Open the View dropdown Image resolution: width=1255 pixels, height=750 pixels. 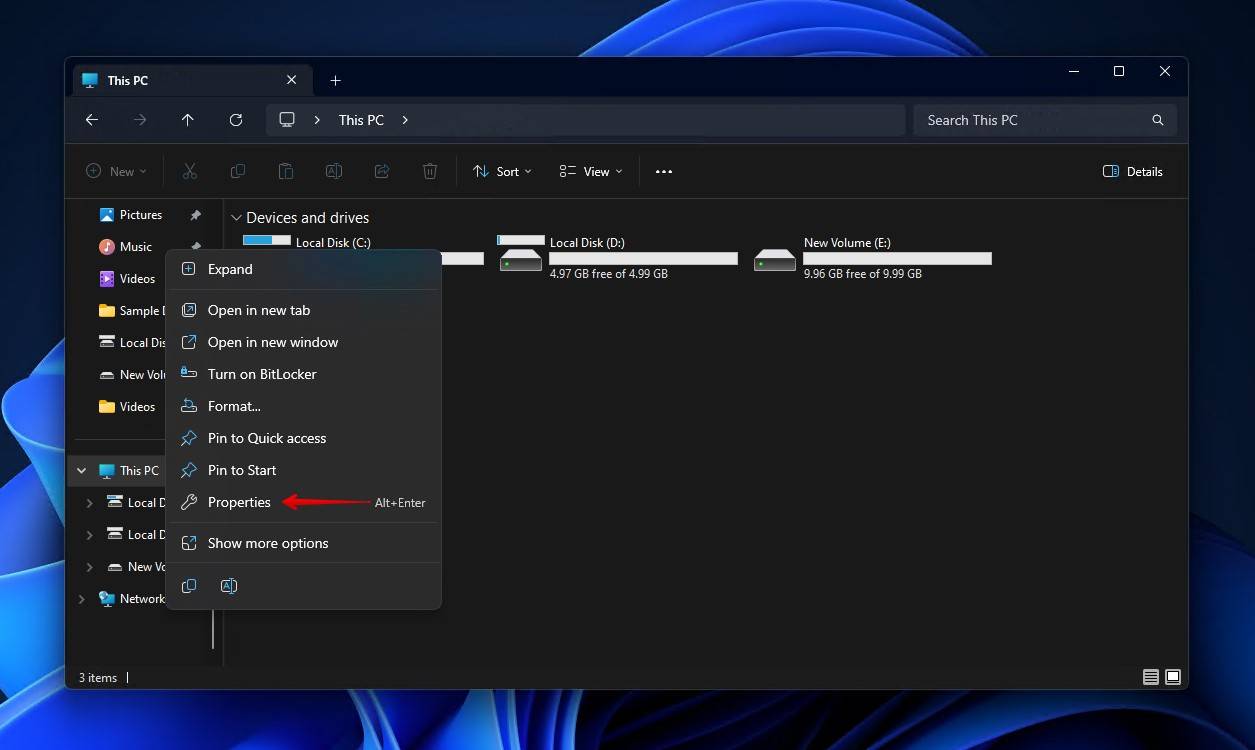[x=591, y=171]
